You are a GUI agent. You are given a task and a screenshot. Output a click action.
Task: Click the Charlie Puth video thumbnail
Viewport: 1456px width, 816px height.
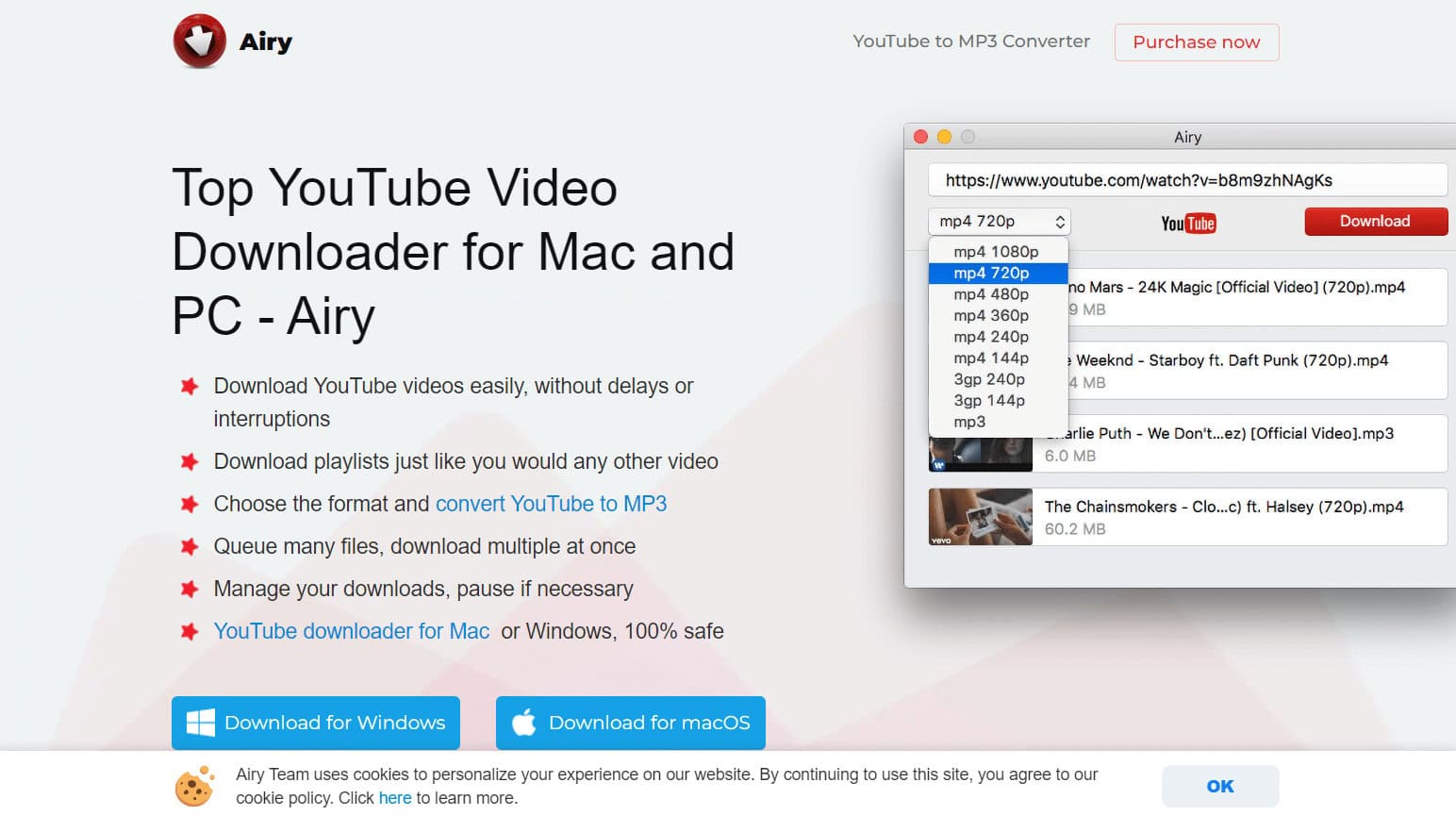click(x=981, y=455)
